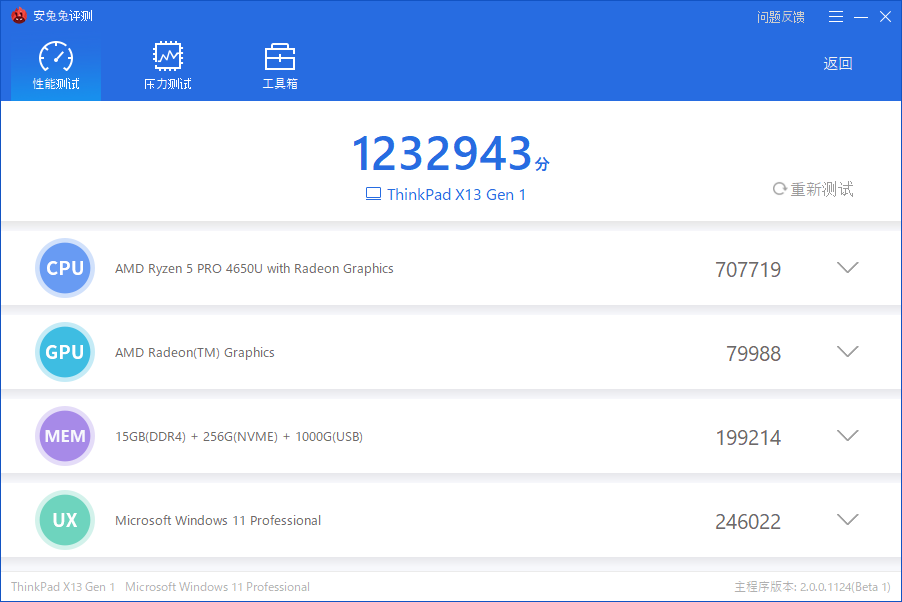Click AMD Ryzen 5 PRO 4650U text
Image resolution: width=902 pixels, height=602 pixels.
tap(254, 269)
